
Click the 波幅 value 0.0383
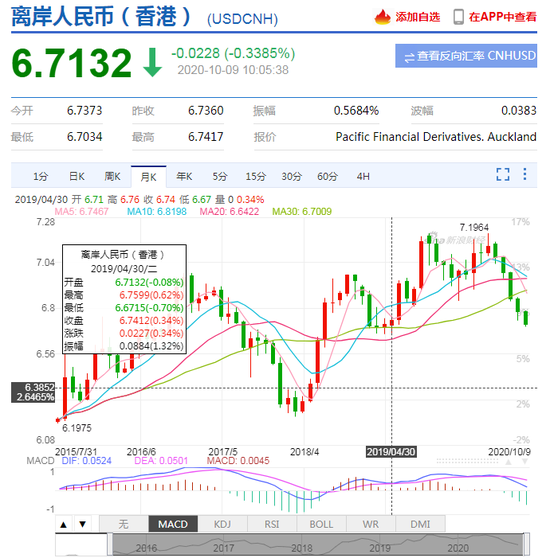pos(519,111)
